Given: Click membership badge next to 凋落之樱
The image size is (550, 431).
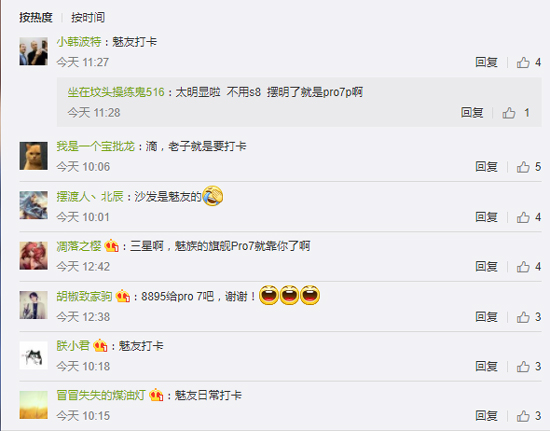Looking at the screenshot, I should click(x=112, y=245).
